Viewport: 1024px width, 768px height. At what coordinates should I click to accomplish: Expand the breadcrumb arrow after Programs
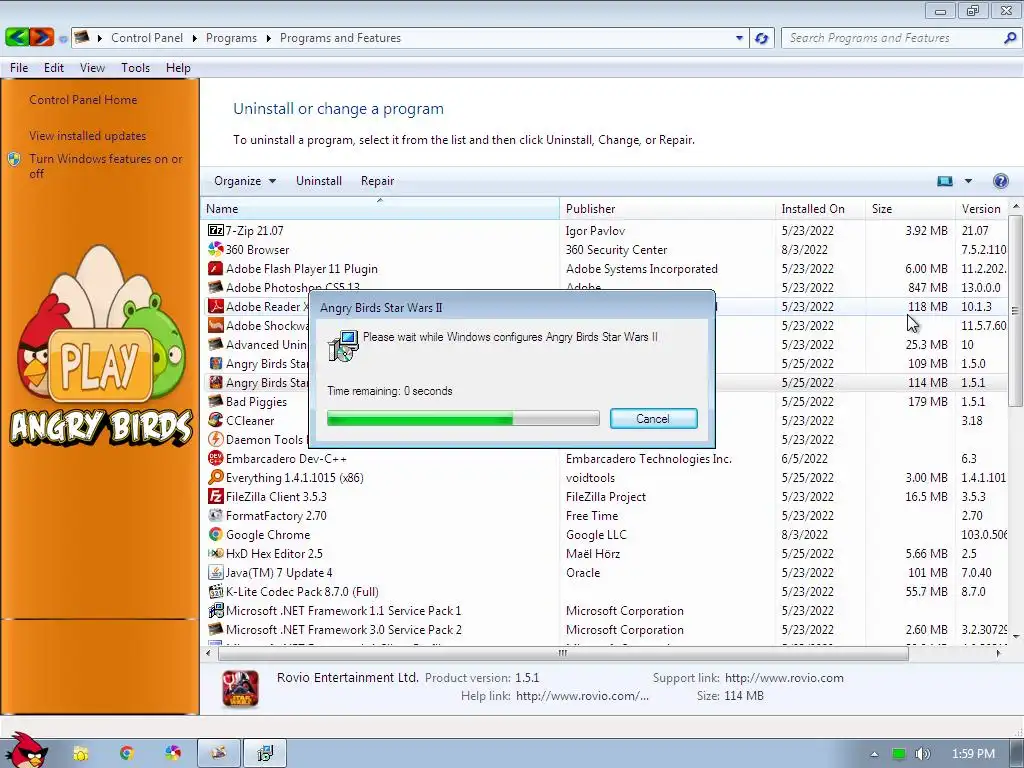click(x=268, y=38)
